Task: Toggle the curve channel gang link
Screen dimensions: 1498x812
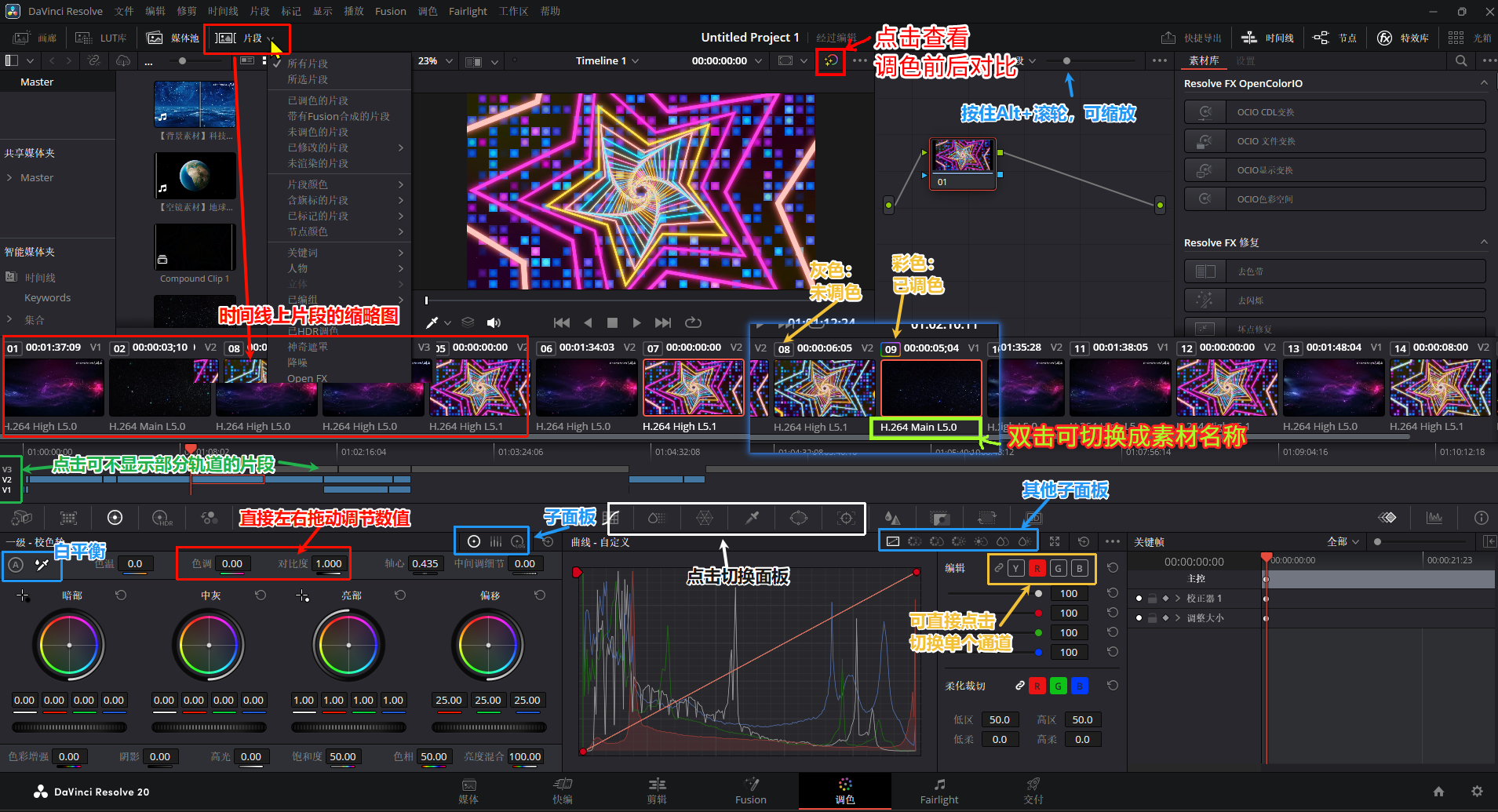Action: tap(998, 568)
